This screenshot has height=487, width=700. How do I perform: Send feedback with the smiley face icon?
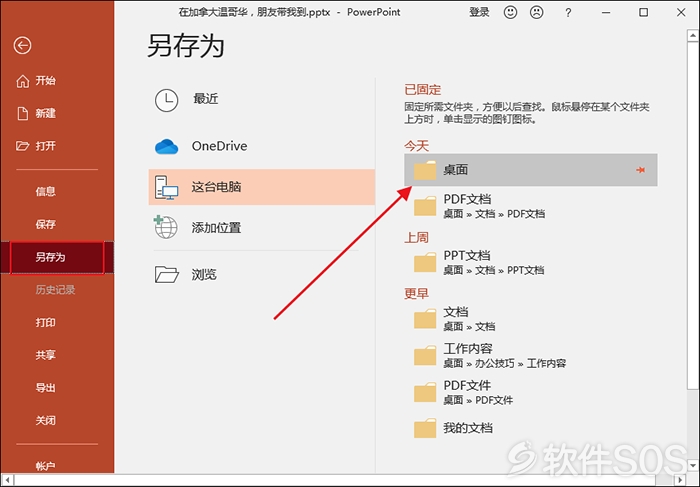pyautogui.click(x=510, y=12)
